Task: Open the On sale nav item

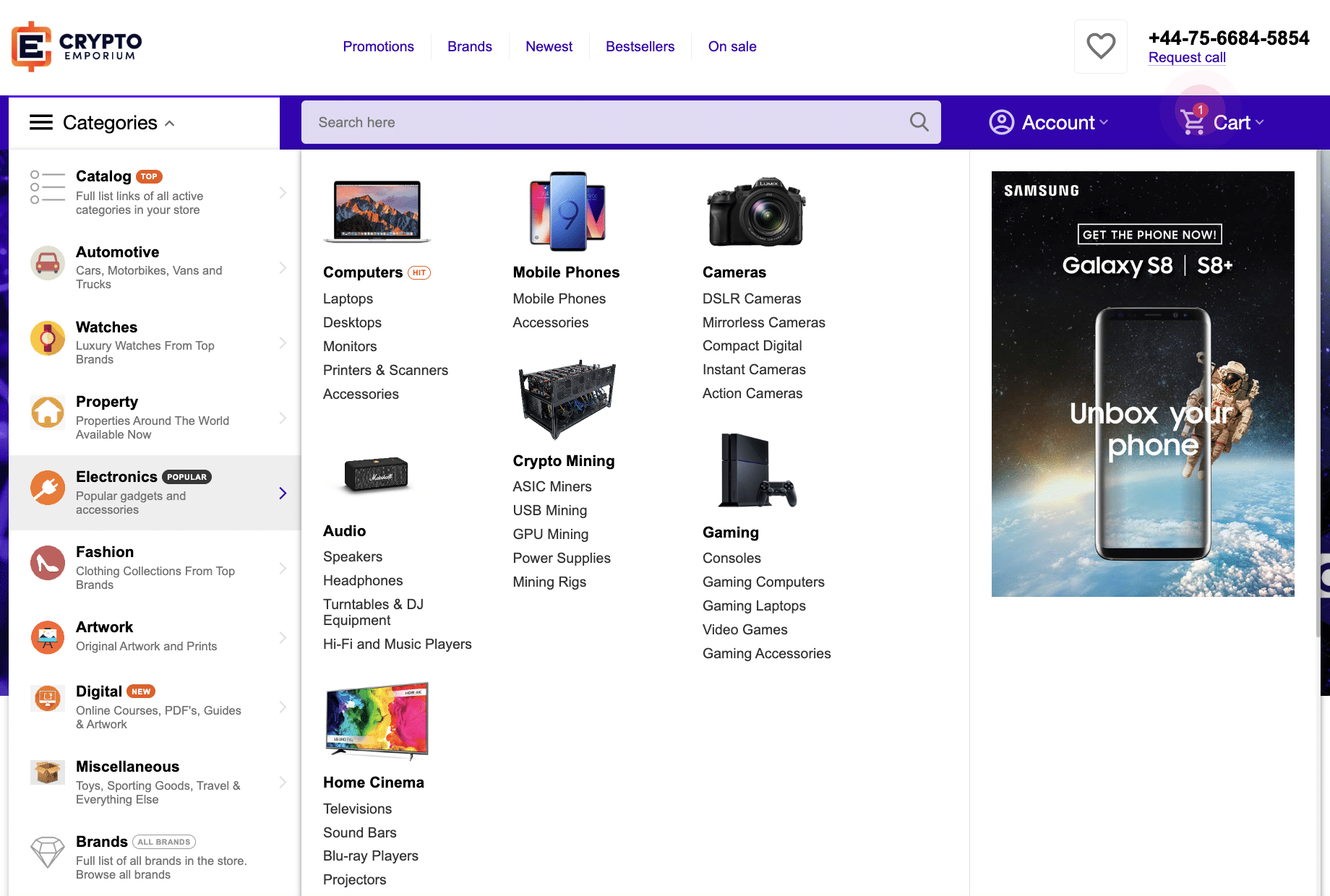Action: tap(732, 46)
